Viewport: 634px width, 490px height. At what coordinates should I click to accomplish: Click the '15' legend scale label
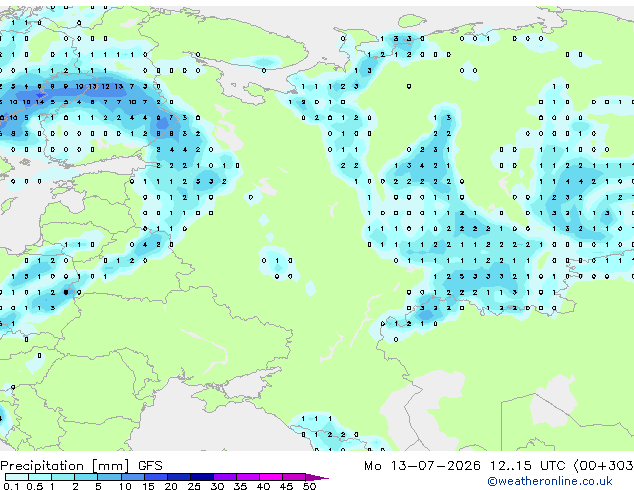[x=148, y=486]
